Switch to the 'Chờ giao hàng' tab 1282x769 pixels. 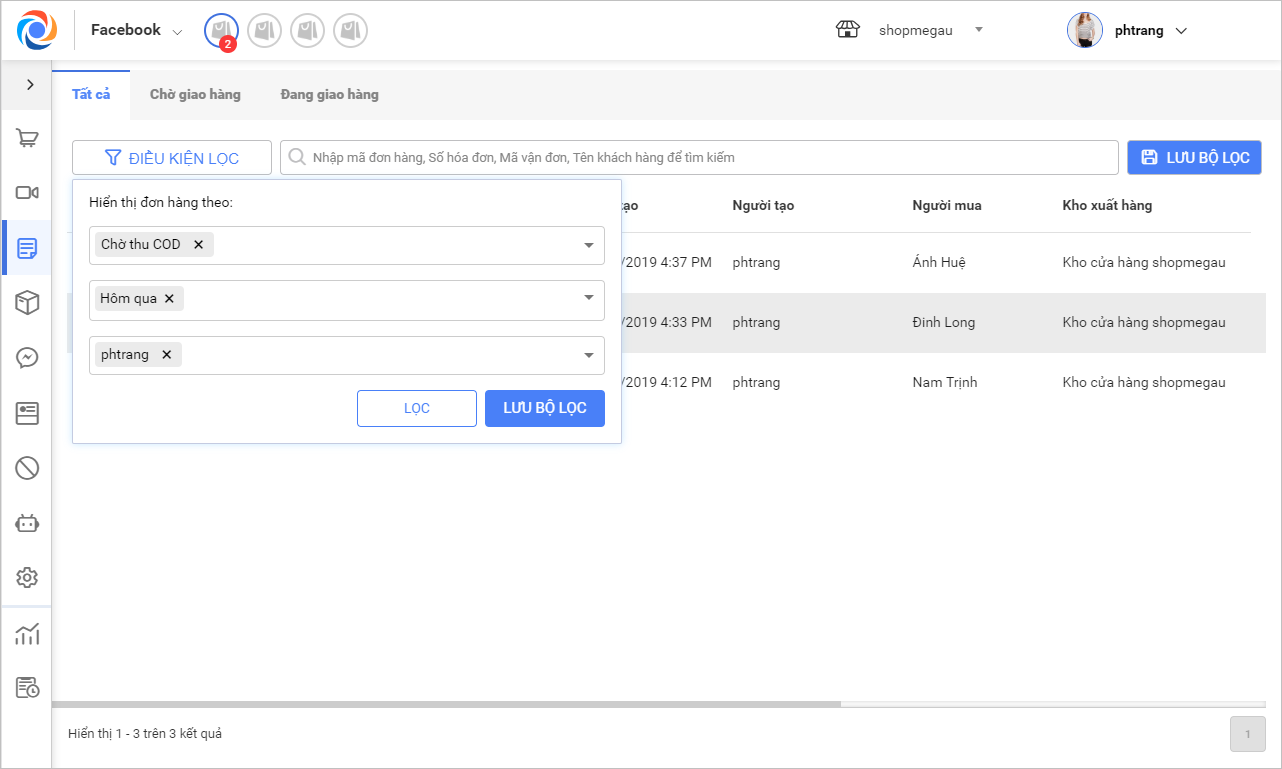[x=195, y=95]
